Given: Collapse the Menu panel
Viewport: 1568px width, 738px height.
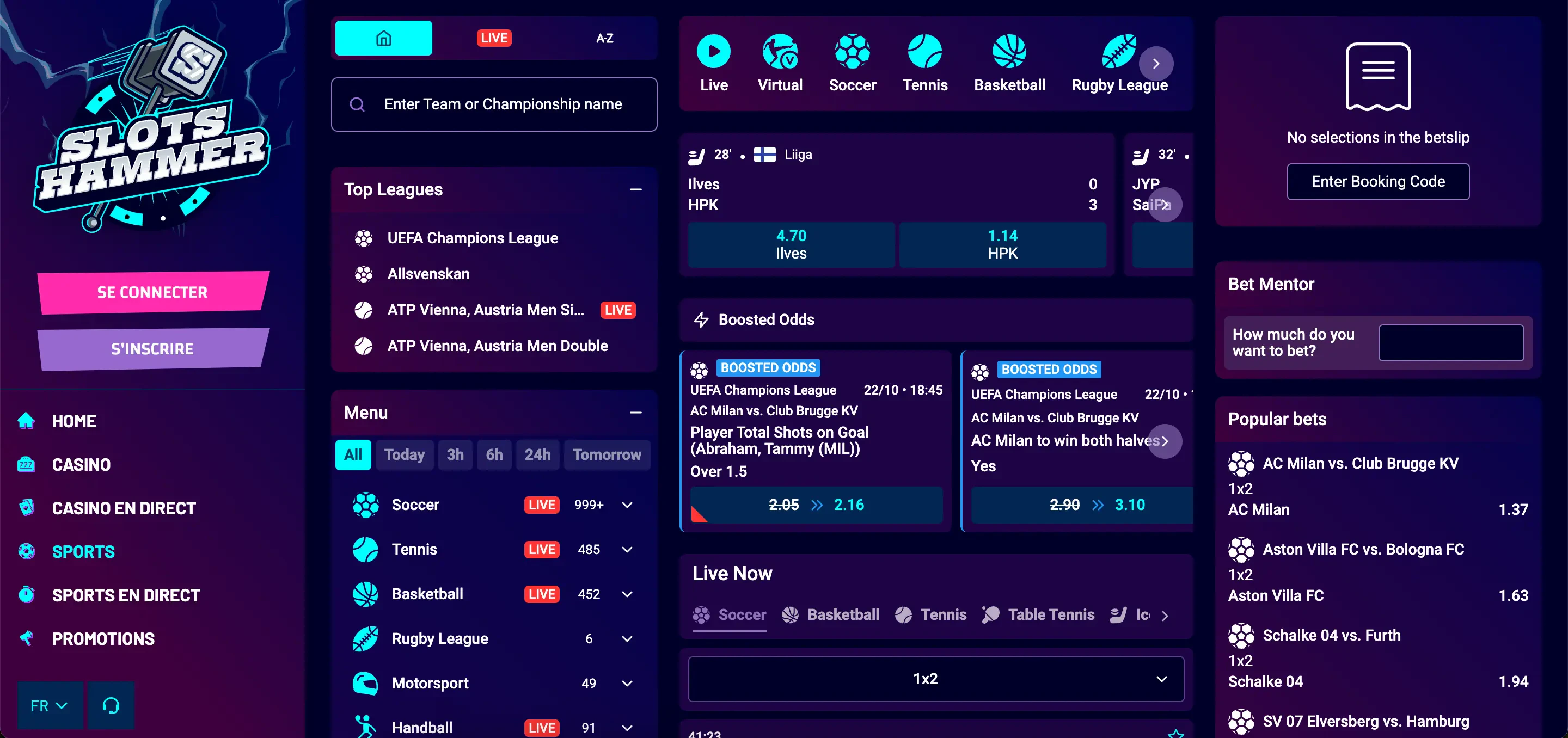Looking at the screenshot, I should 636,413.
